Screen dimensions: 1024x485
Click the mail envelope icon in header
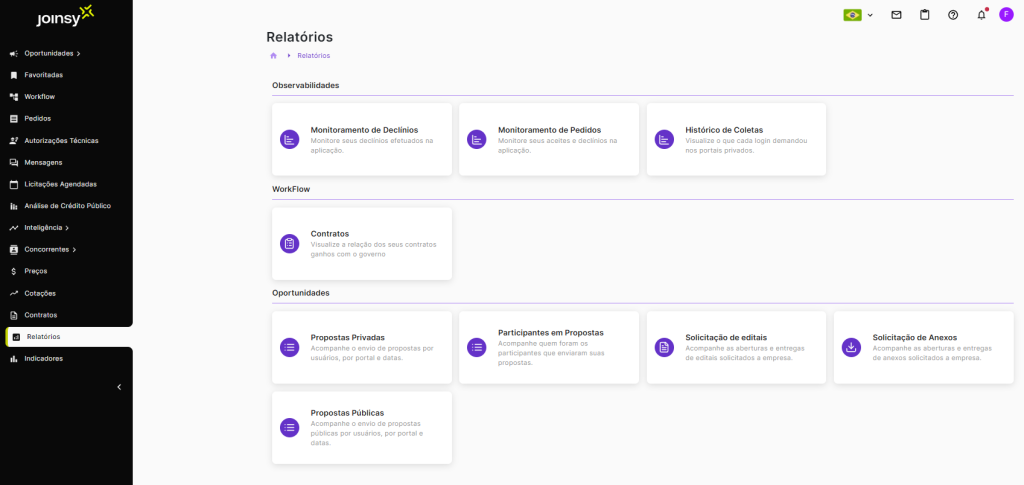click(x=896, y=15)
